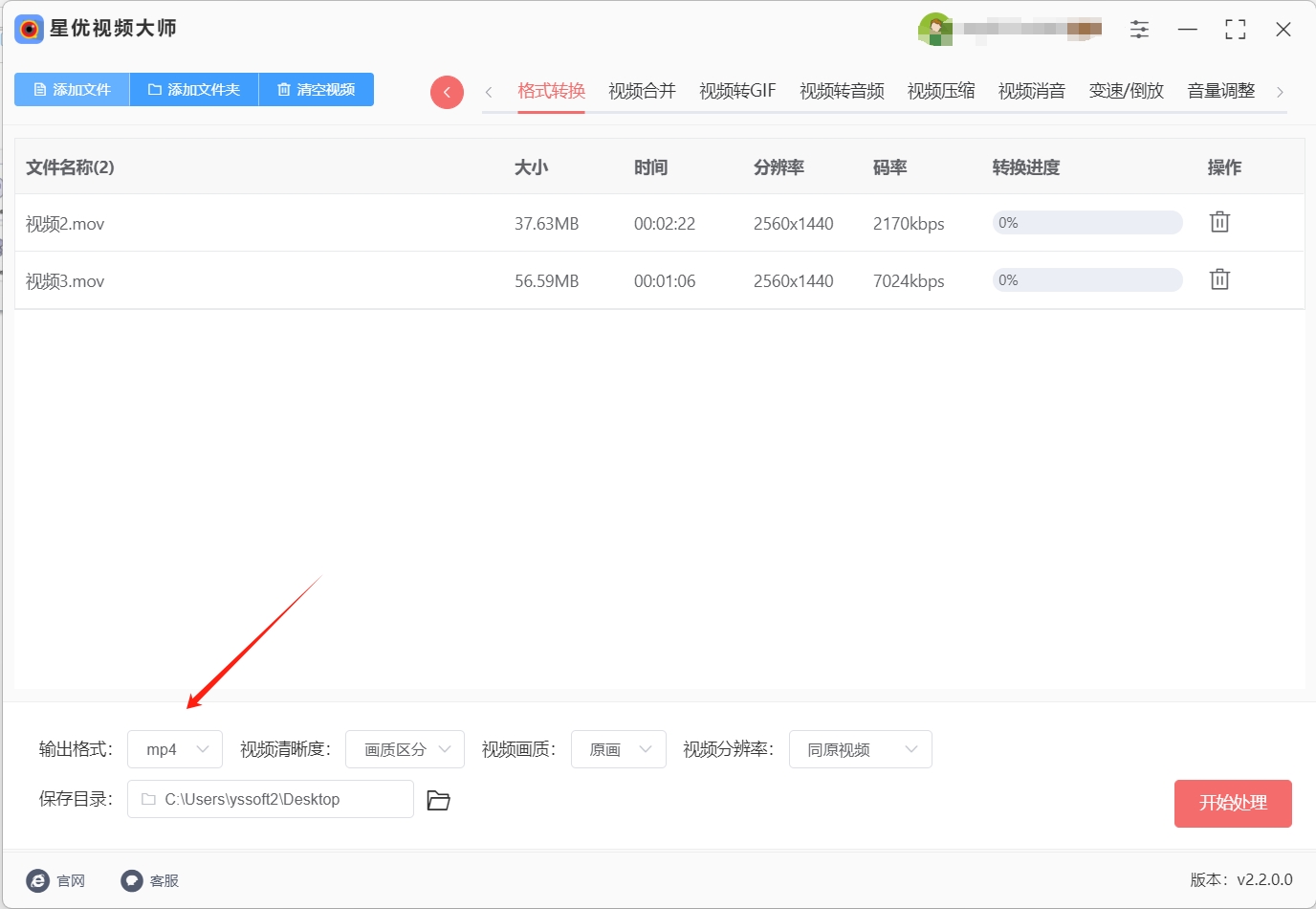Click the 码率 column header
The image size is (1316, 909).
889,167
